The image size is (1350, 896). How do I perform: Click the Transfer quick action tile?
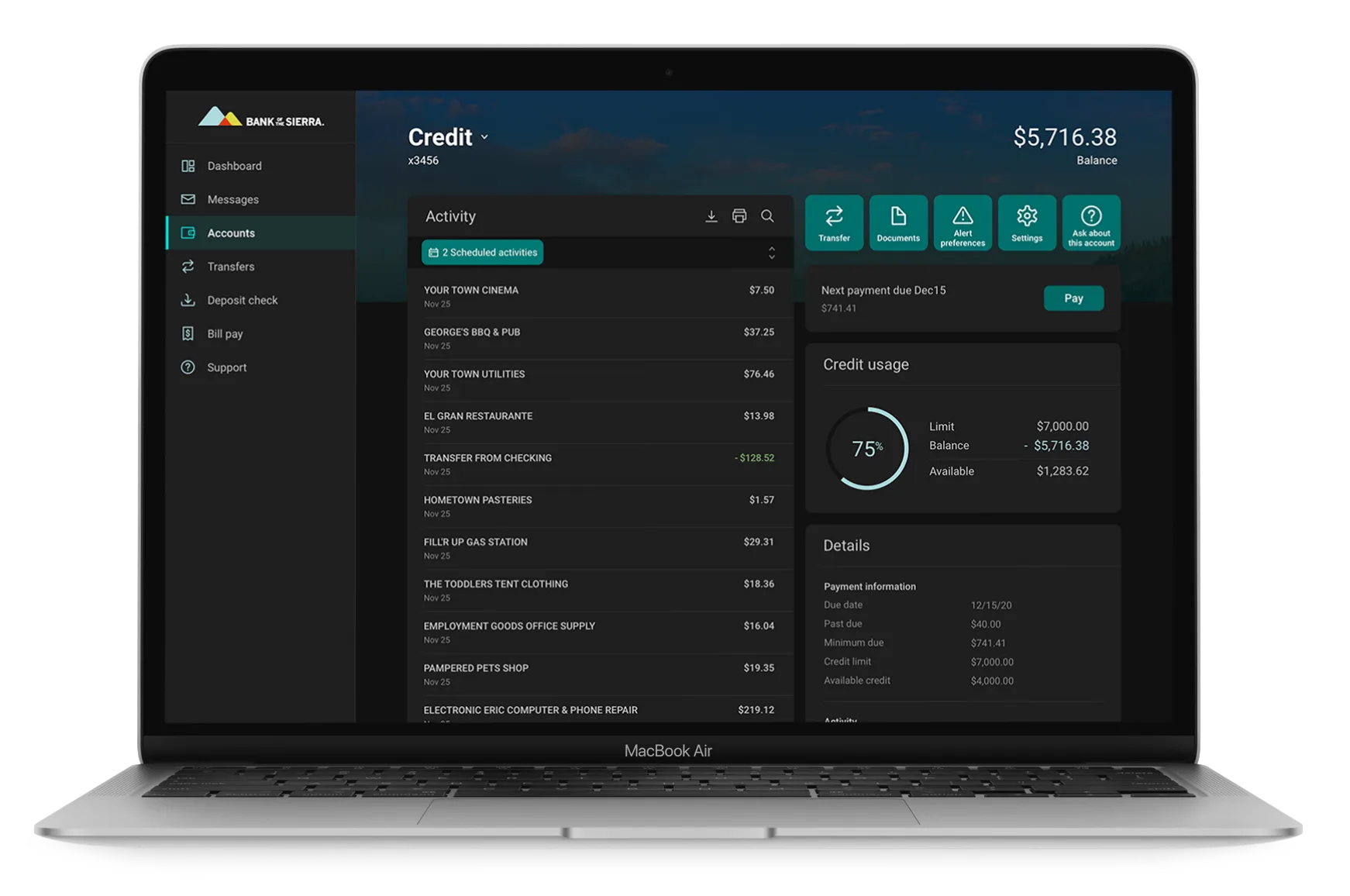point(834,223)
